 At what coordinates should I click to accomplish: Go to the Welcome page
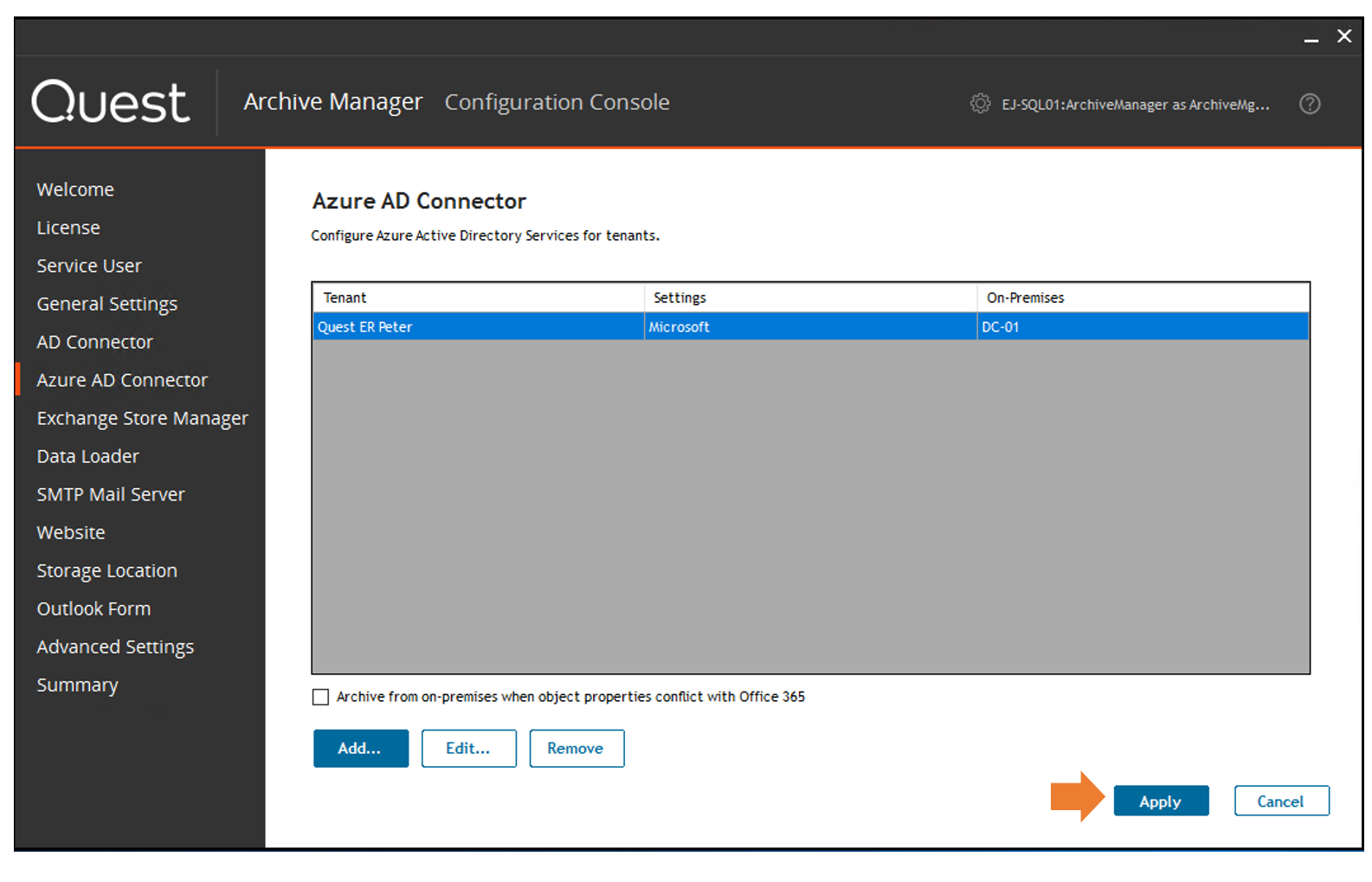(x=75, y=190)
